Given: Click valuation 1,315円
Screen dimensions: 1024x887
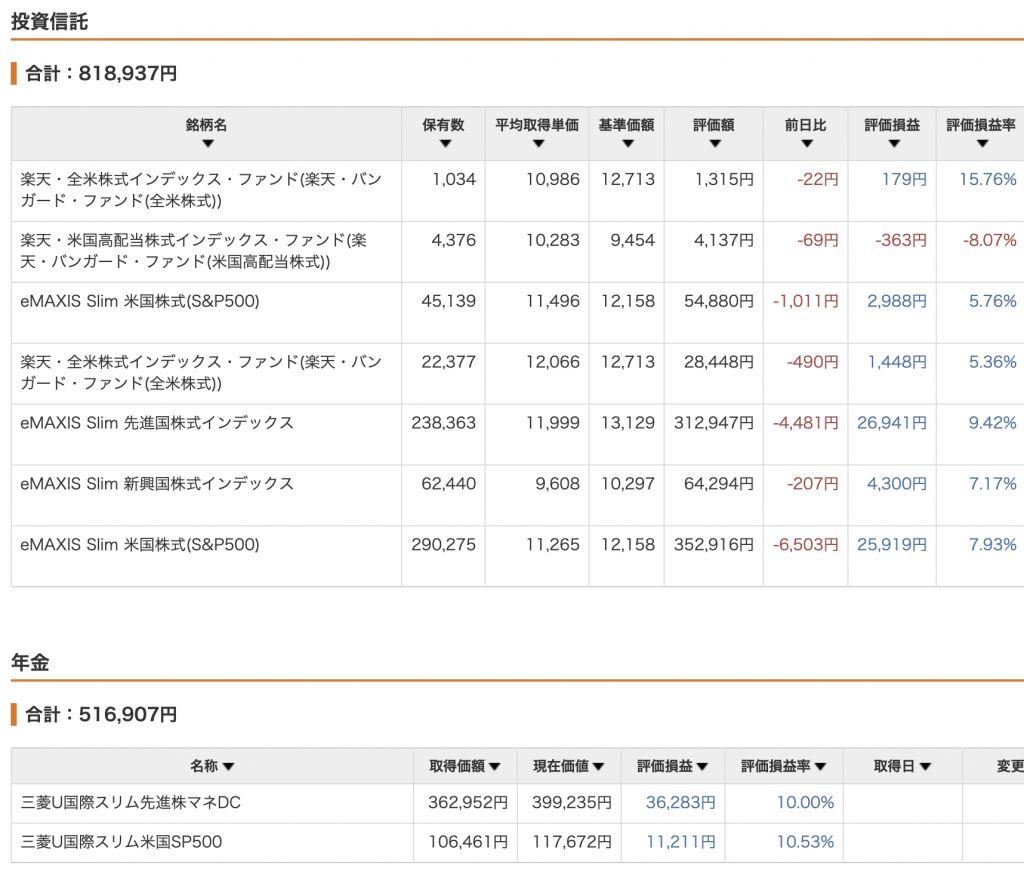Looking at the screenshot, I should point(724,180).
